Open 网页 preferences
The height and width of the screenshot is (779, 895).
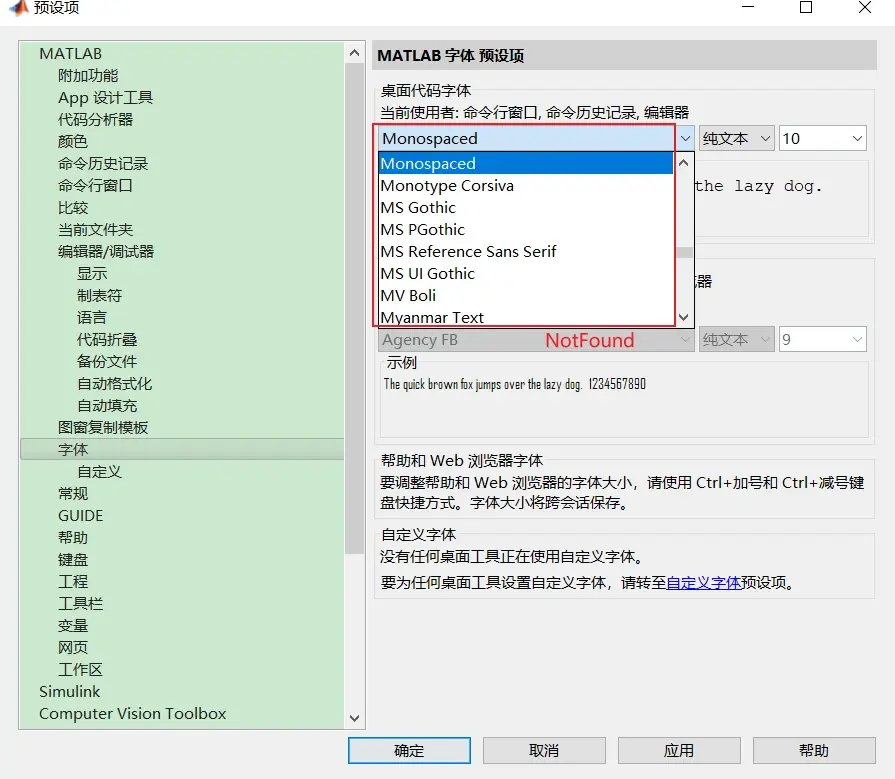[x=72, y=648]
